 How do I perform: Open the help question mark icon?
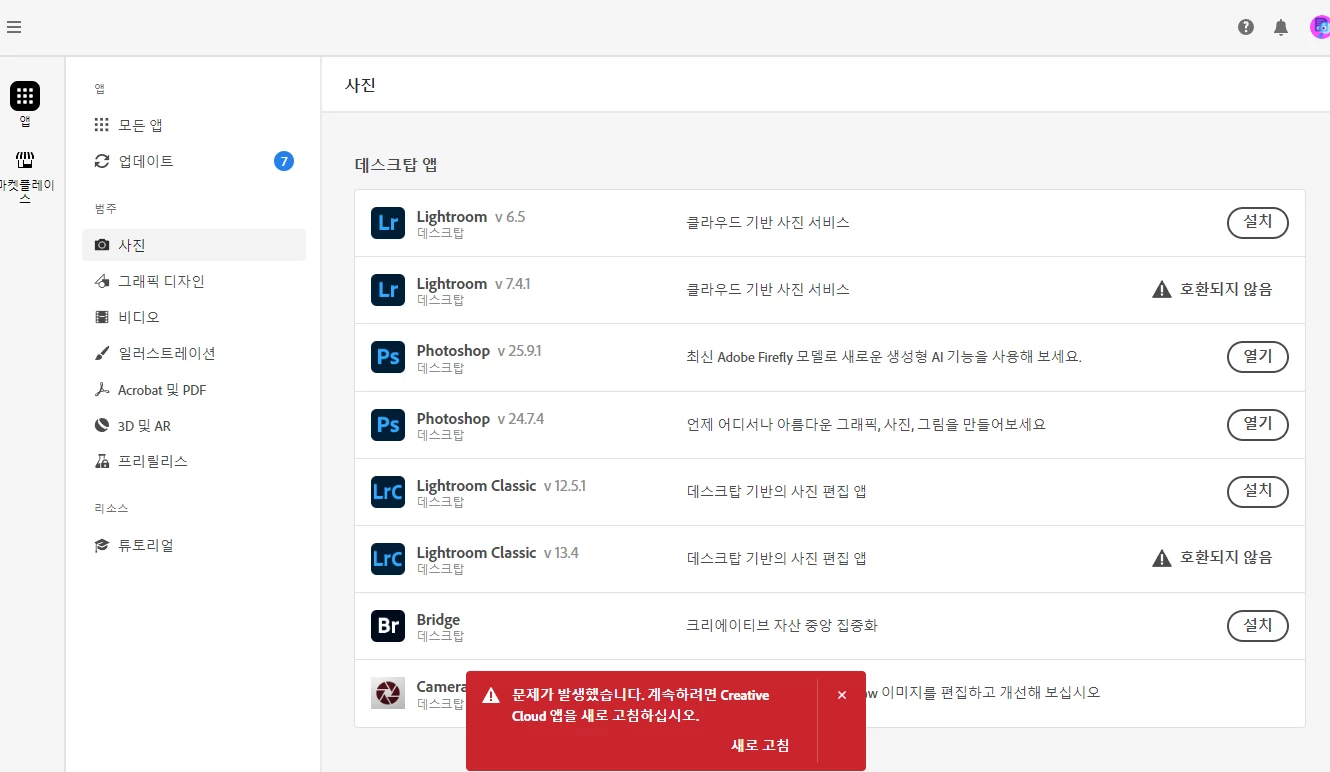pyautogui.click(x=1246, y=27)
